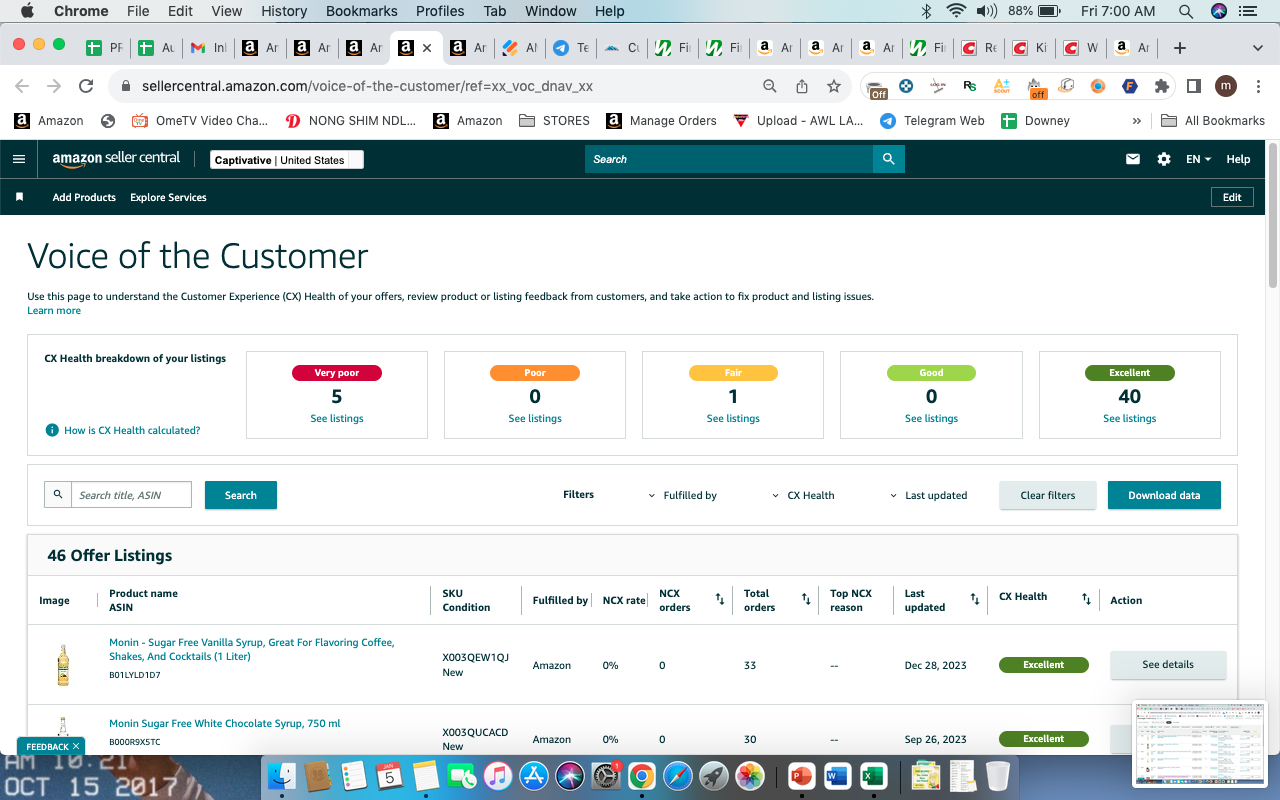Image resolution: width=1280 pixels, height=800 pixels.
Task: Open the History menu in menu bar
Action: (284, 11)
